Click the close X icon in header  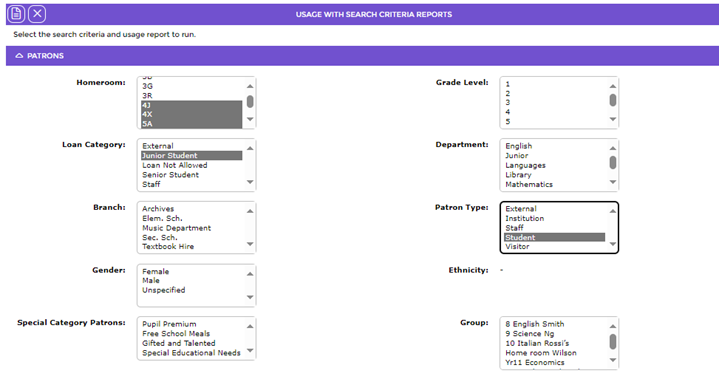pos(37,14)
